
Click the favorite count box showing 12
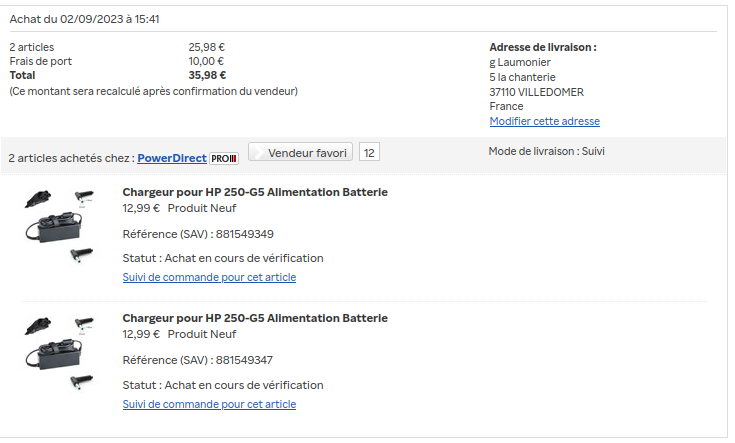pyautogui.click(x=369, y=153)
